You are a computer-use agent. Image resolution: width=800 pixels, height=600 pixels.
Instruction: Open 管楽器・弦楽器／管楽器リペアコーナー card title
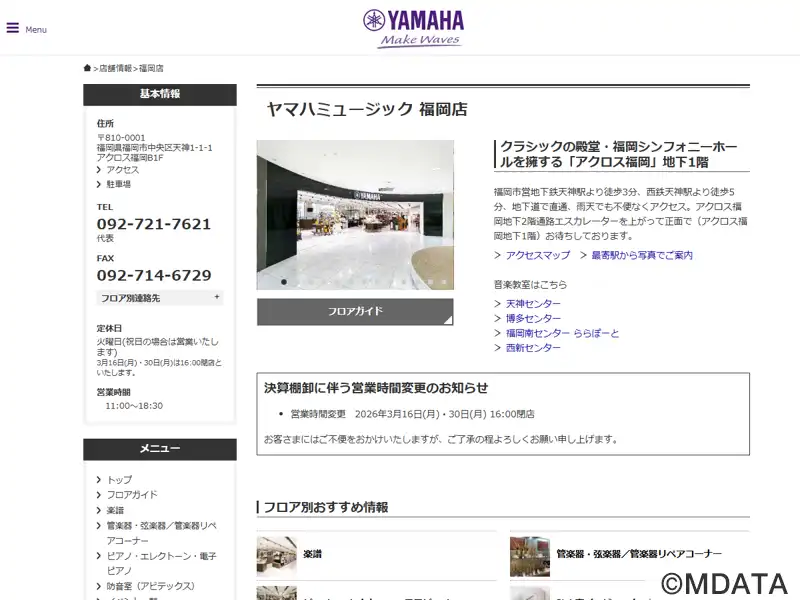click(639, 554)
